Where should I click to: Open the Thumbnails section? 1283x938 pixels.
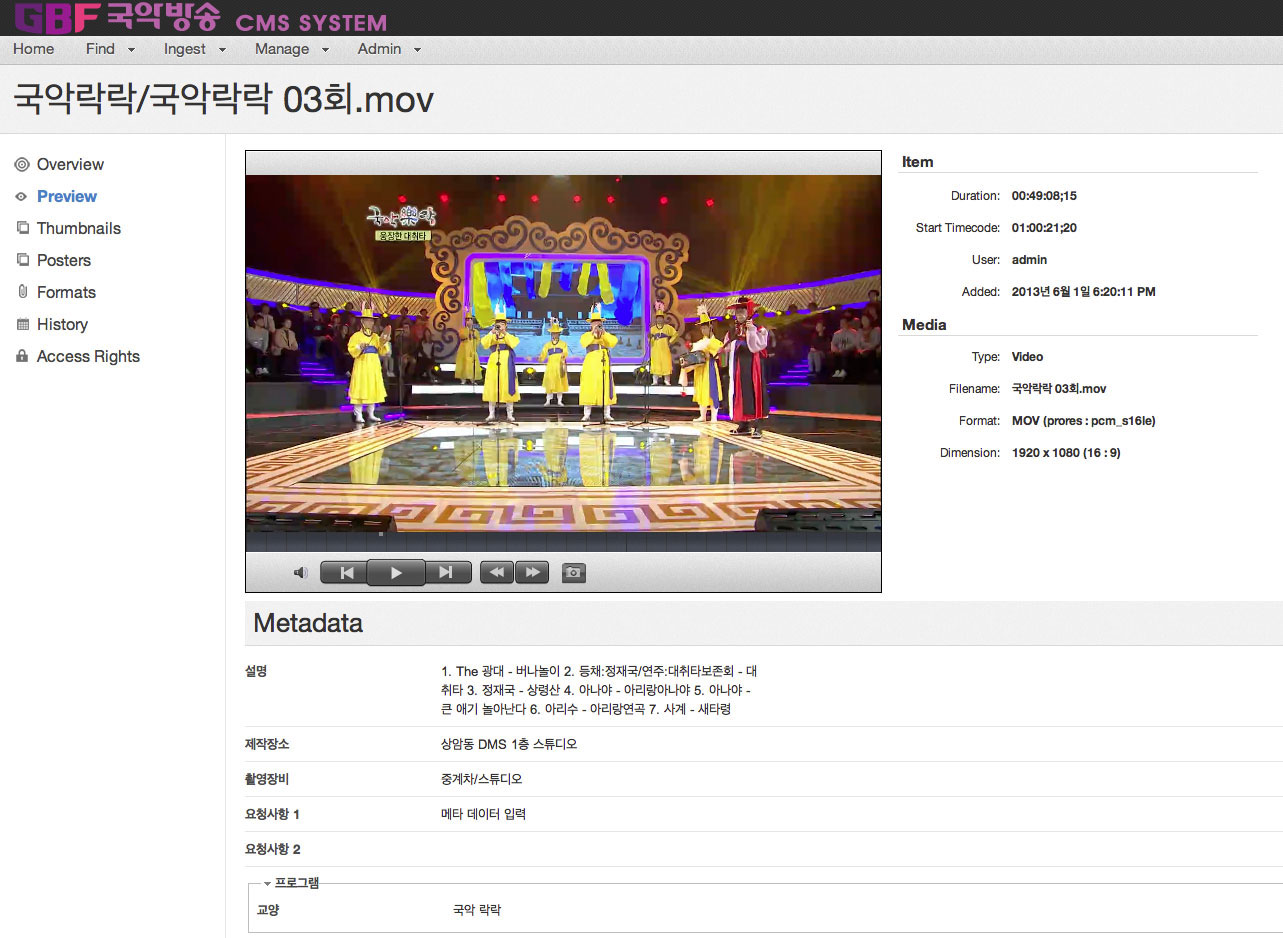pos(79,228)
